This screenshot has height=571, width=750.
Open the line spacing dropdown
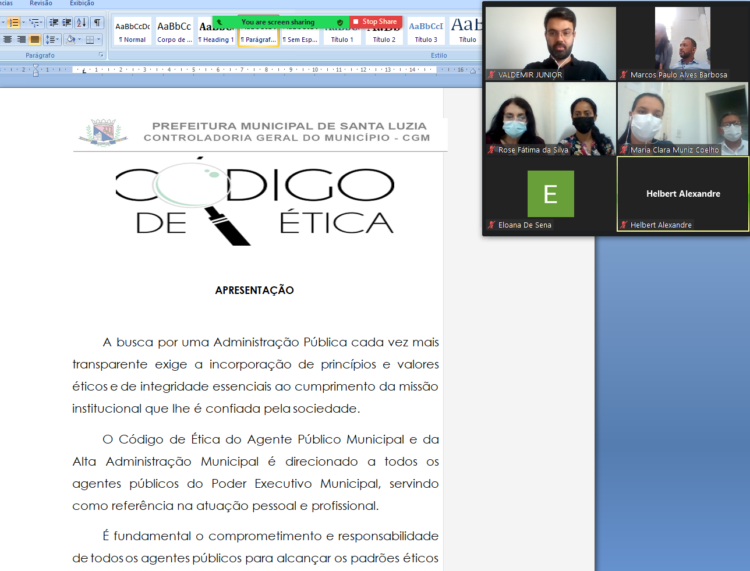point(52,40)
